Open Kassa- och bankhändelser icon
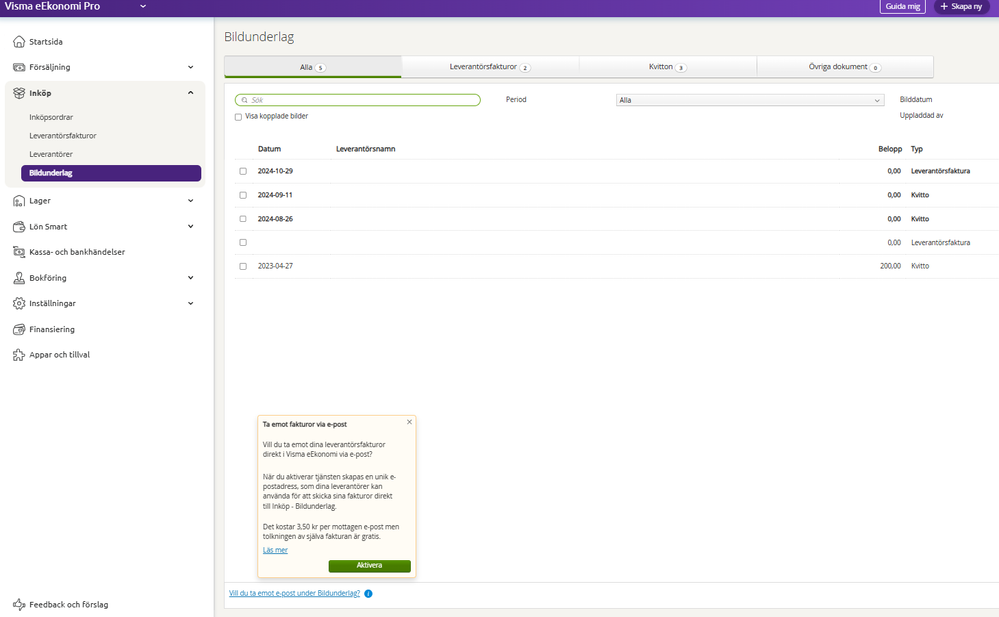The width and height of the screenshot is (999, 617). 19,252
